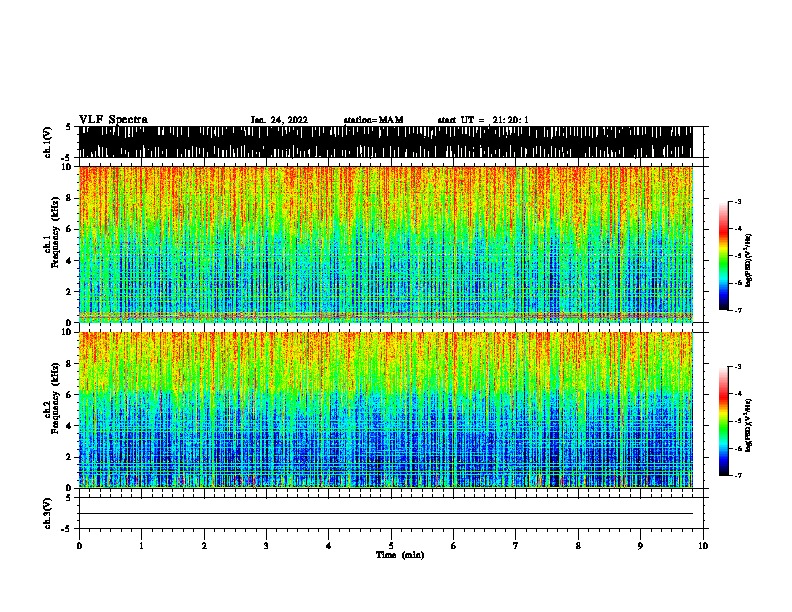Screen dimensions: 792x612
Task: Select the date text "Jan. 24, 2022"
Action: [279, 120]
